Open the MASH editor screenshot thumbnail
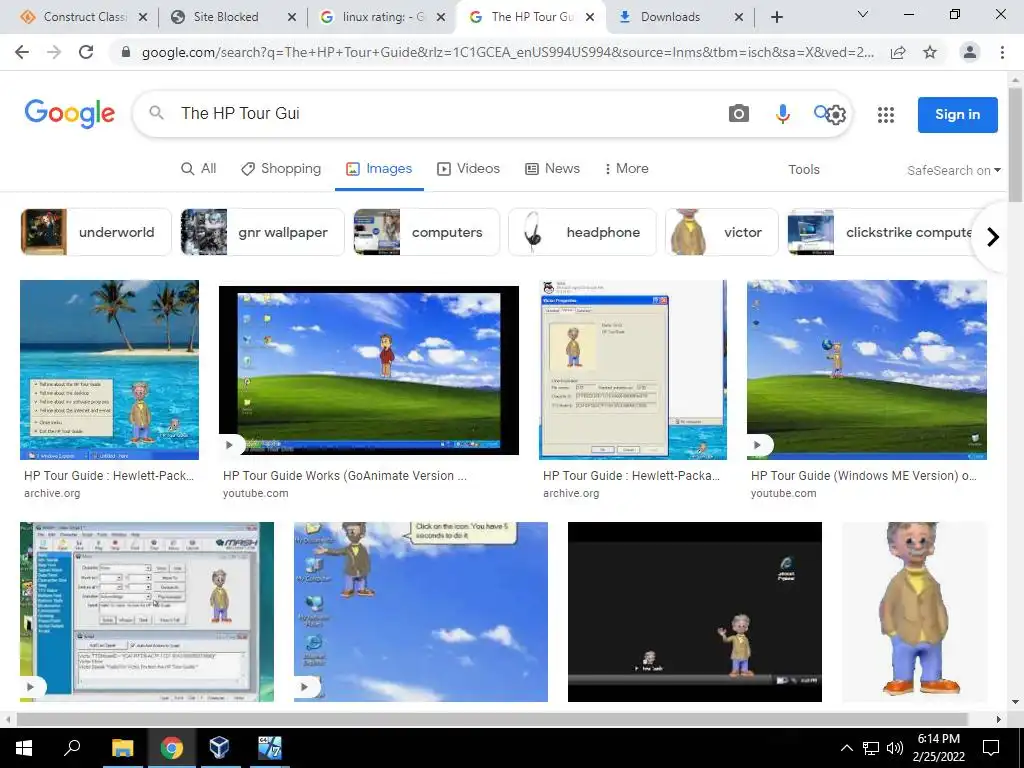This screenshot has width=1024, height=768. (x=147, y=611)
